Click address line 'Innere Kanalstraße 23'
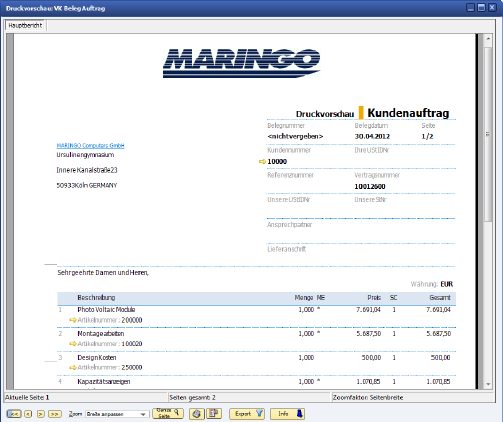This screenshot has height=422, width=503. (87, 170)
